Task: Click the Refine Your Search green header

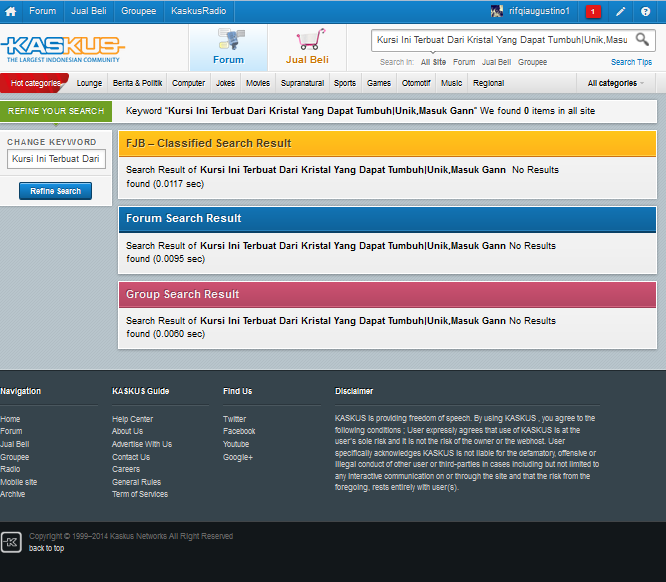Action: coord(56,111)
